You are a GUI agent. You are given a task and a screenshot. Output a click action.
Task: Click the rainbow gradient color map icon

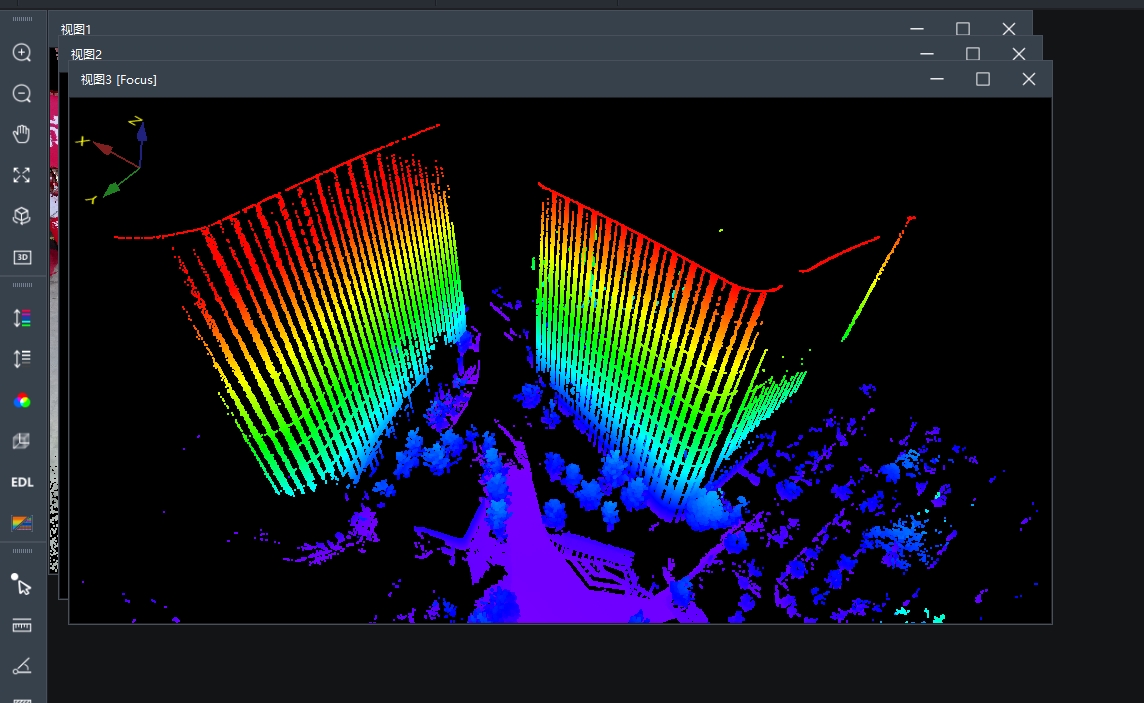tap(22, 523)
